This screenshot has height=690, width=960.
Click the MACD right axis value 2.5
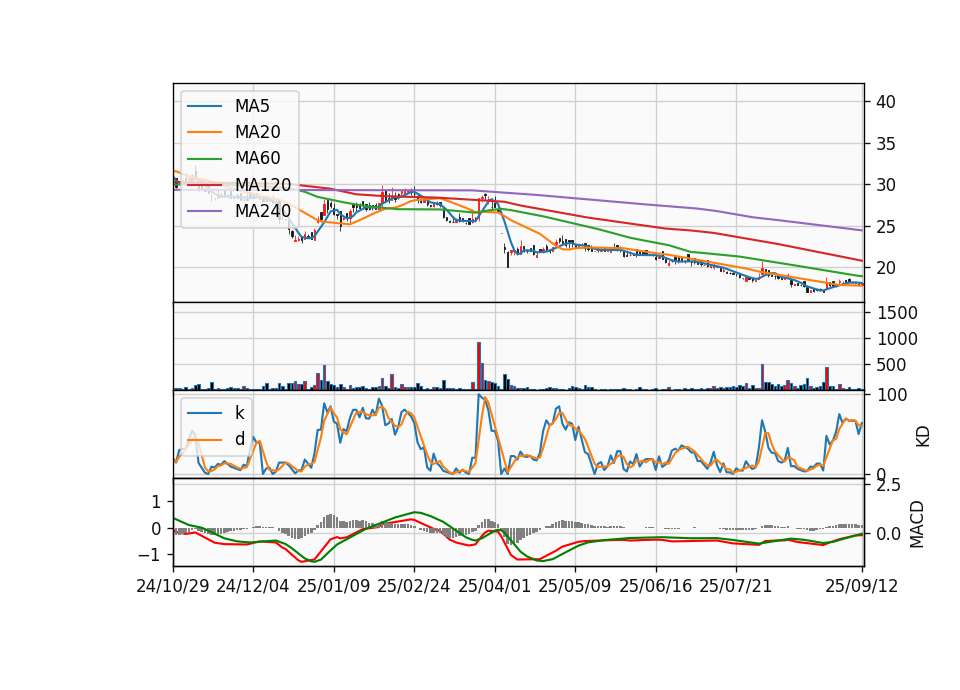pos(888,486)
